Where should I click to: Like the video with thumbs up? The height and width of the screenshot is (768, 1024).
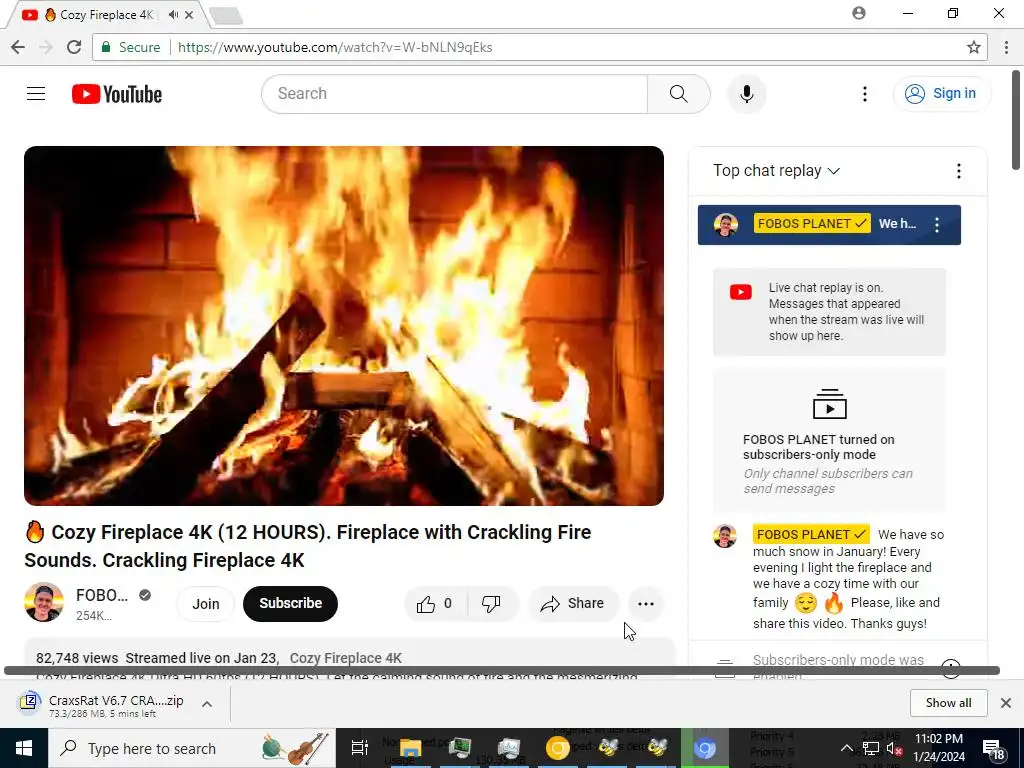[x=436, y=603]
